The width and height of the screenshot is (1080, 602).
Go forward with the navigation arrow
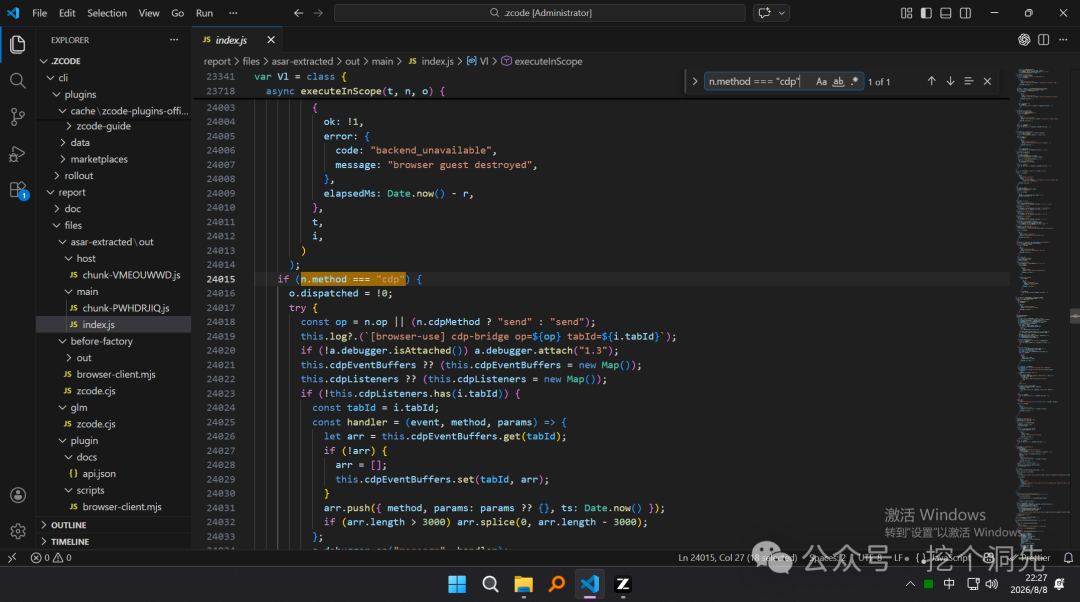[318, 13]
